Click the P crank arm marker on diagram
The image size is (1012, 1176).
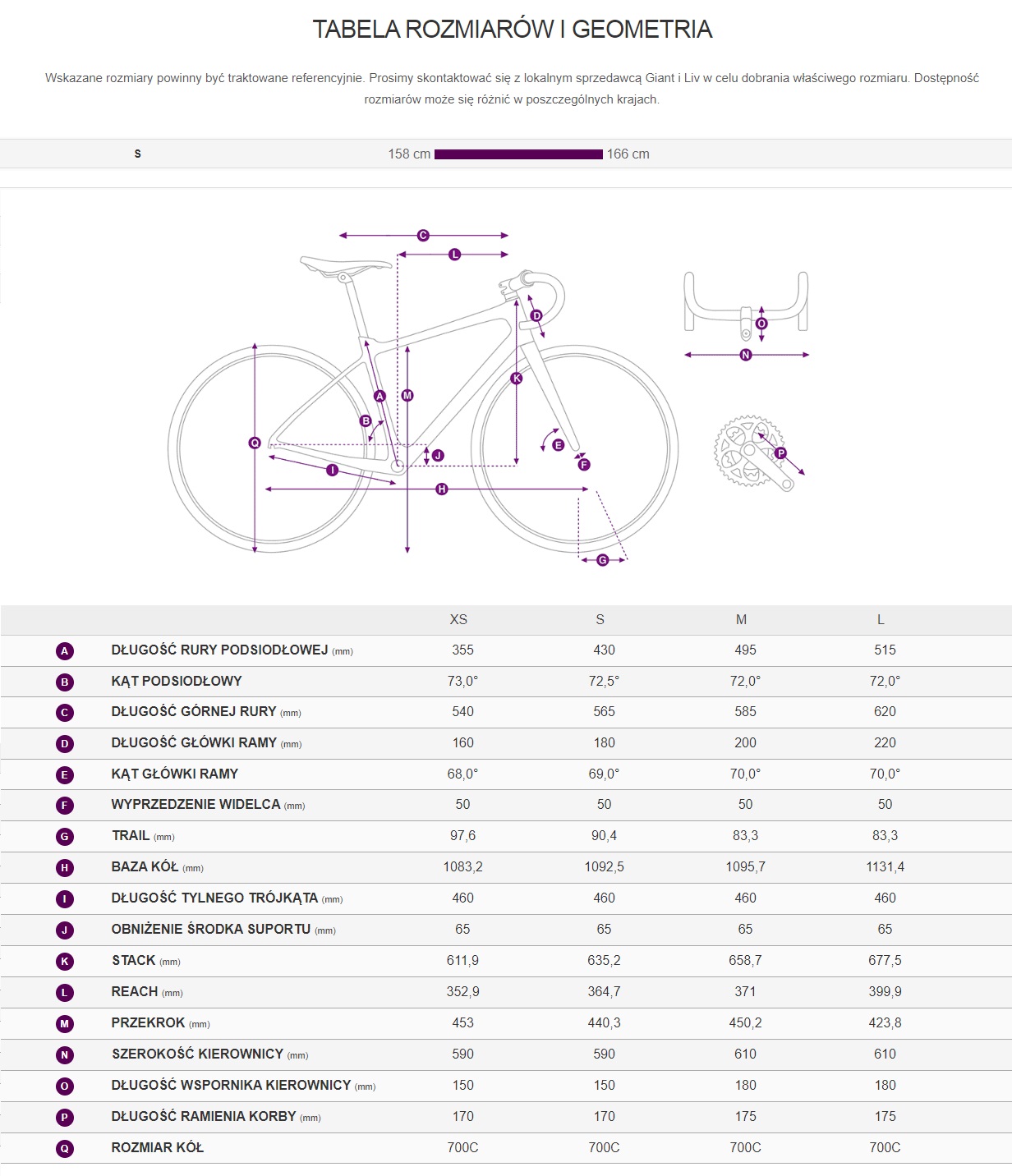pos(780,453)
